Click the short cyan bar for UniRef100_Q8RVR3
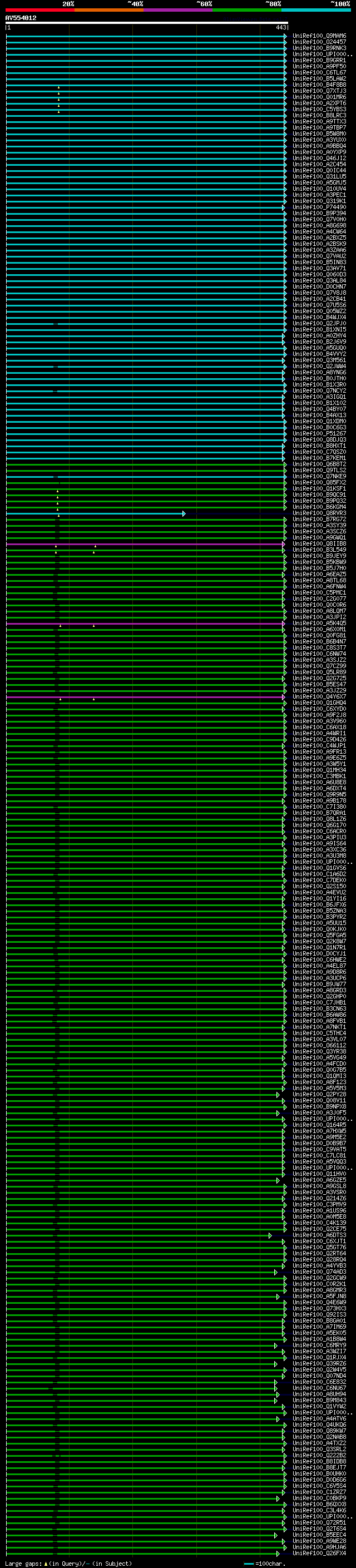This screenshot has height=1568, width=356. pos(95,514)
